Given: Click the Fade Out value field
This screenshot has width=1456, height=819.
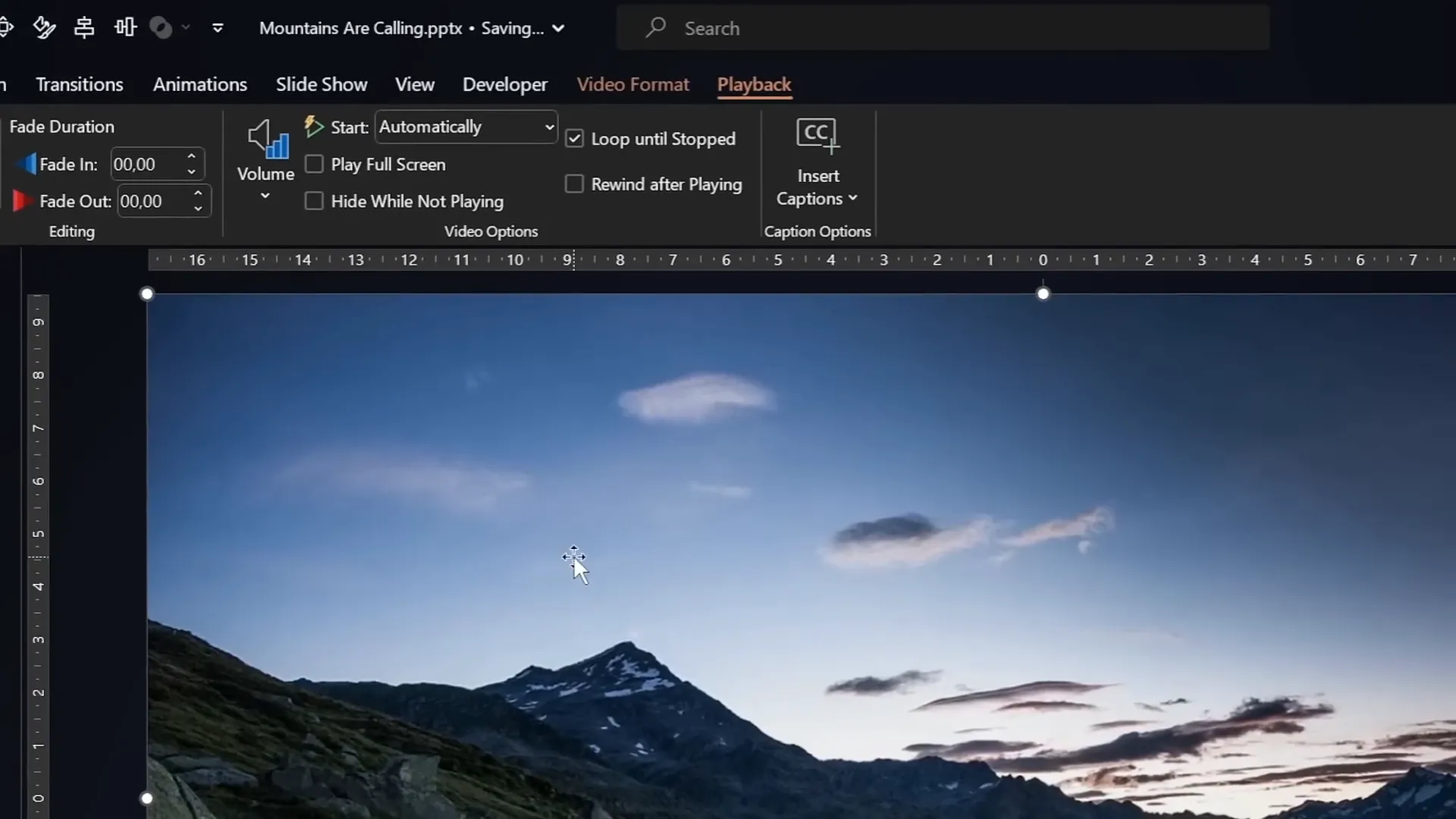Looking at the screenshot, I should coord(154,202).
